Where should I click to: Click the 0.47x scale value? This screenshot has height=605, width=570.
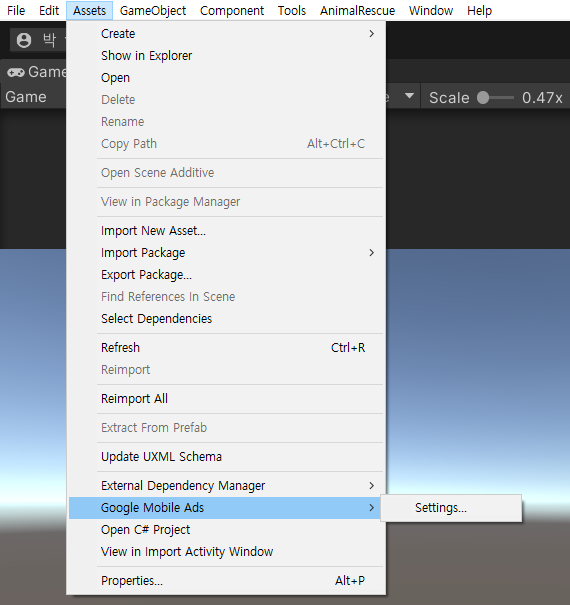coord(542,98)
